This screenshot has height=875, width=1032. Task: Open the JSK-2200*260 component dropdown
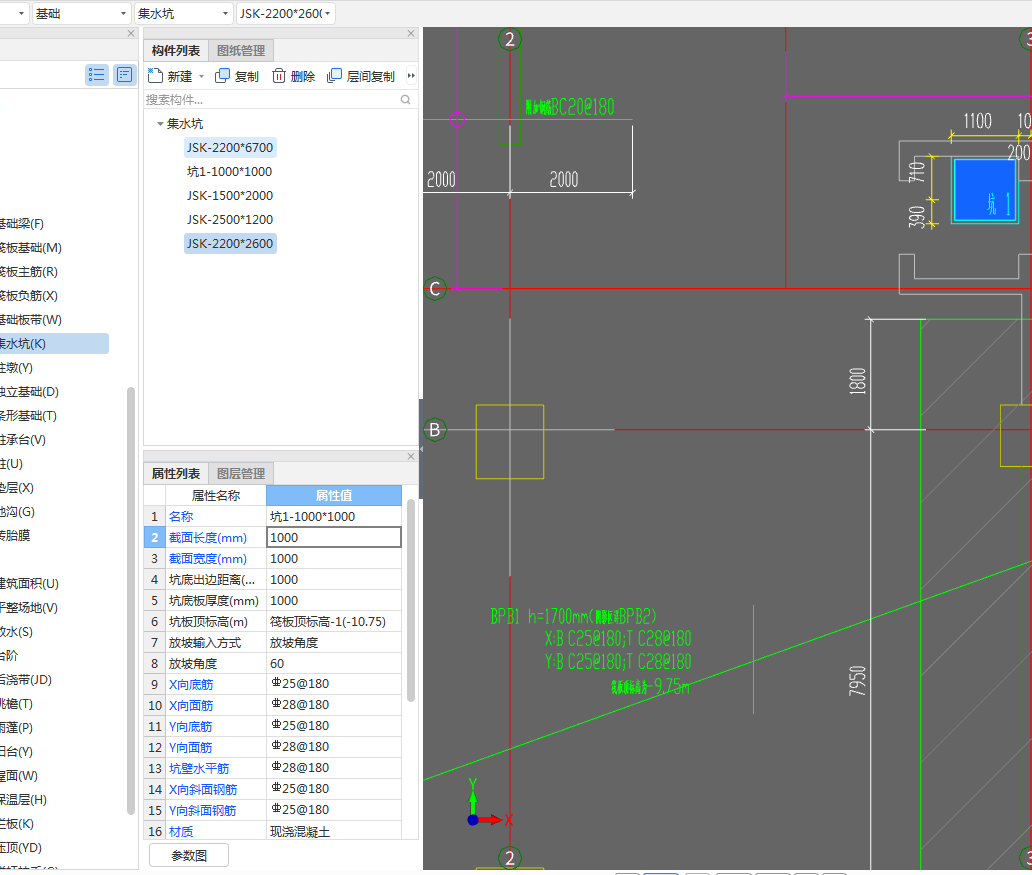[x=328, y=13]
